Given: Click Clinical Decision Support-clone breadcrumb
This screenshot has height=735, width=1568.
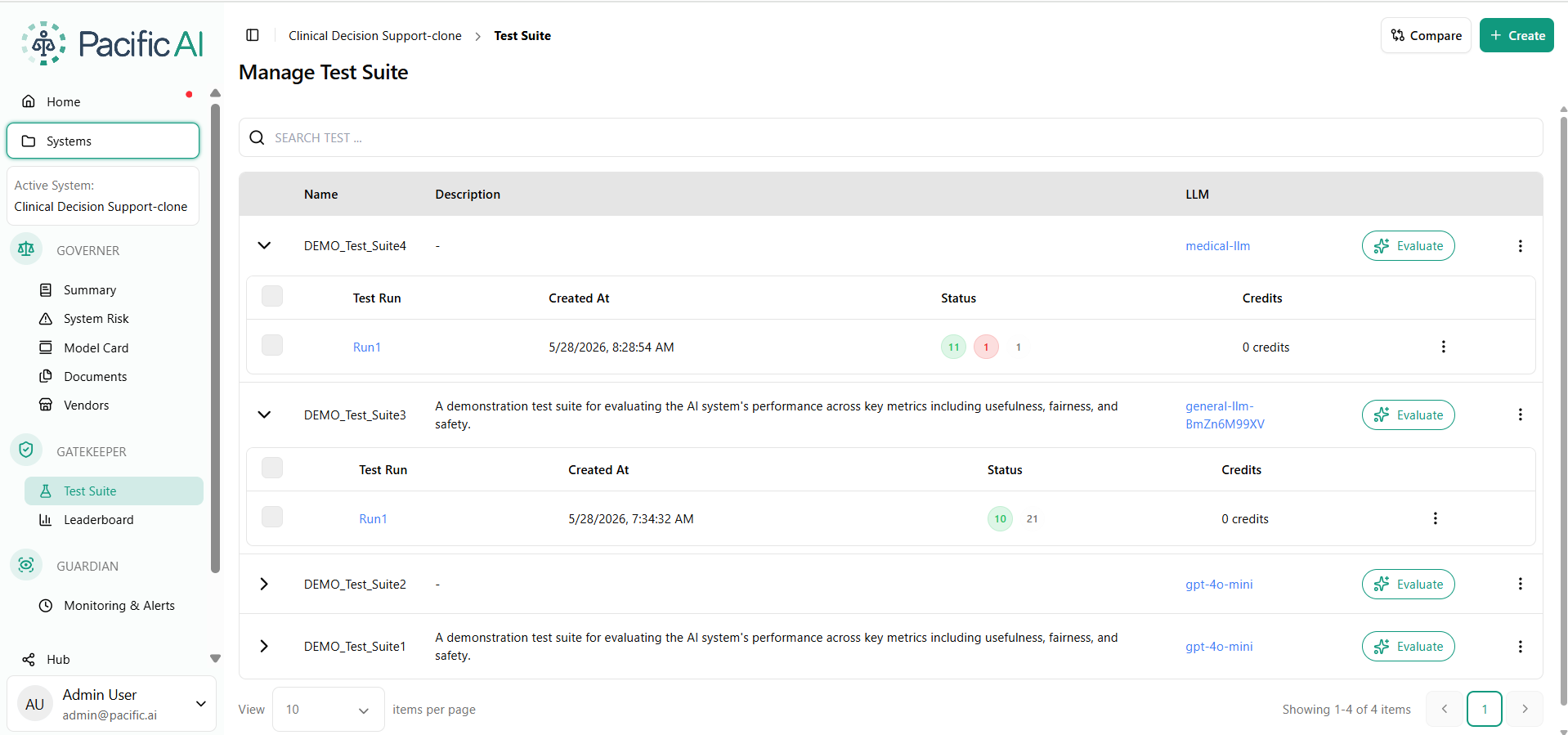Looking at the screenshot, I should 374,36.
